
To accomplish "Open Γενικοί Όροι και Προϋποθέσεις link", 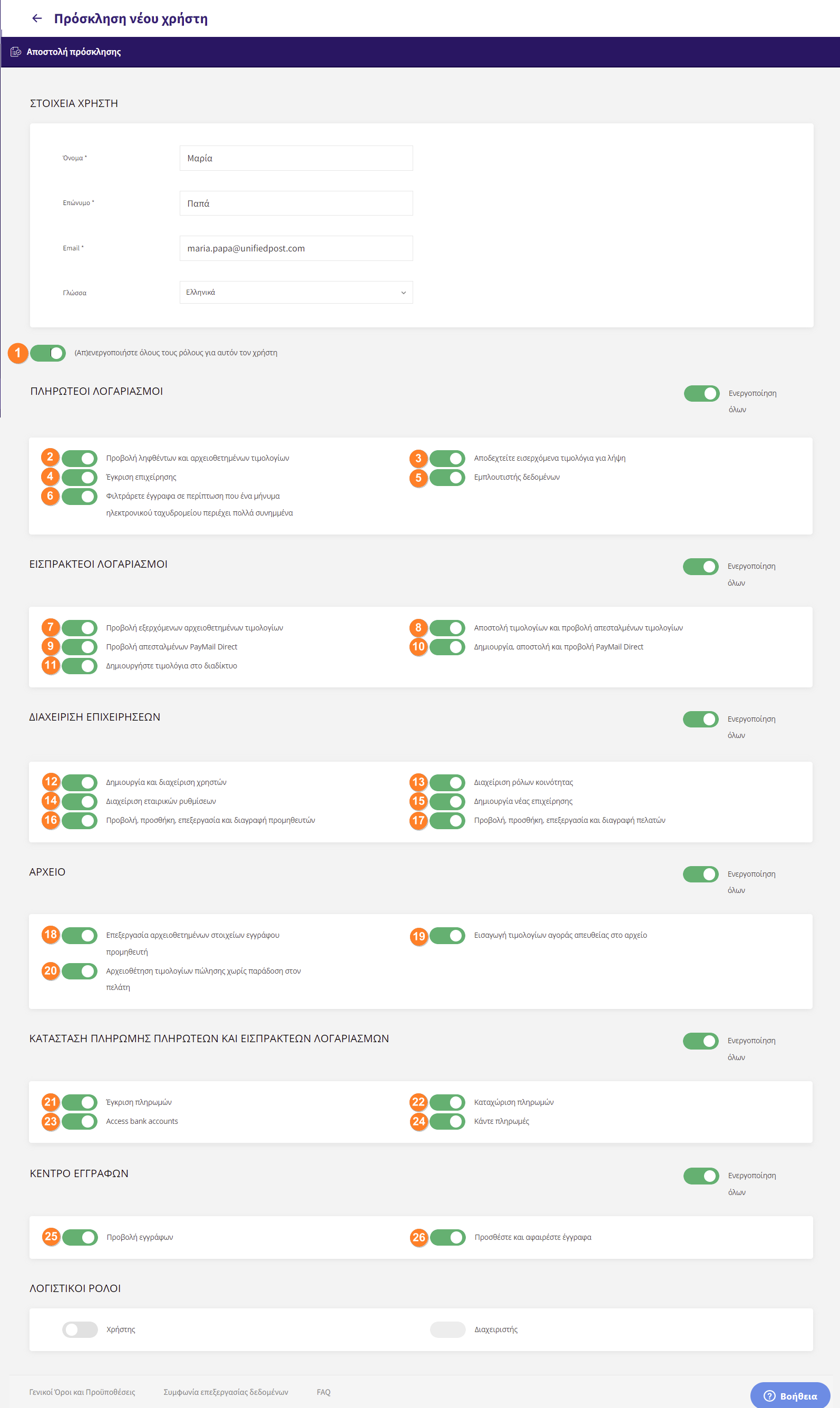I will (x=82, y=1392).
